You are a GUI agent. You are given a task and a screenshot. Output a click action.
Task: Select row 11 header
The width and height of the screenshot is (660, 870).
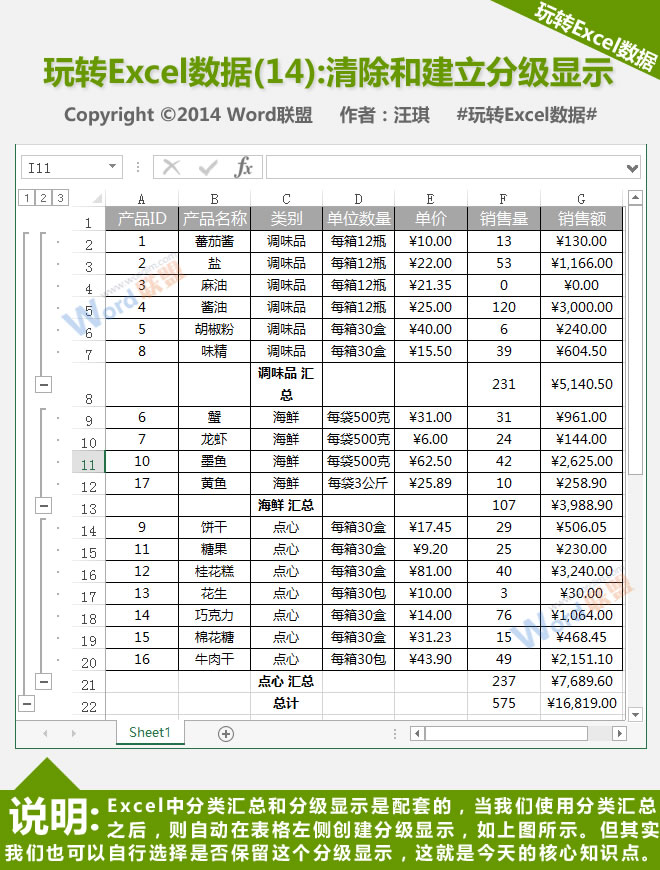88,462
